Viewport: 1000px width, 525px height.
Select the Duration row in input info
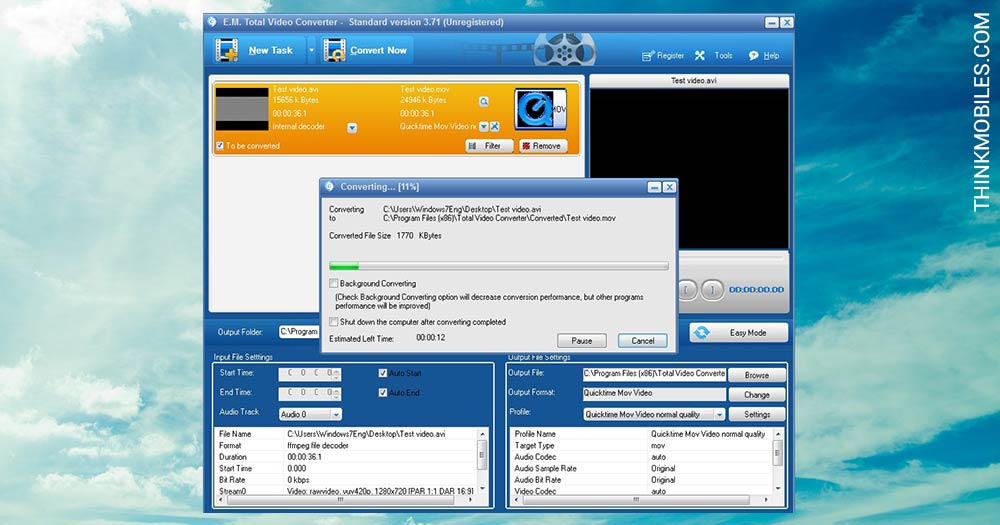point(346,457)
